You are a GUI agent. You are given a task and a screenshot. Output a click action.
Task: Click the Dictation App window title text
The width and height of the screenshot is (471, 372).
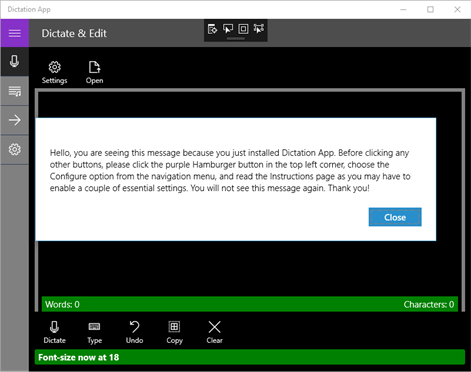pyautogui.click(x=29, y=9)
